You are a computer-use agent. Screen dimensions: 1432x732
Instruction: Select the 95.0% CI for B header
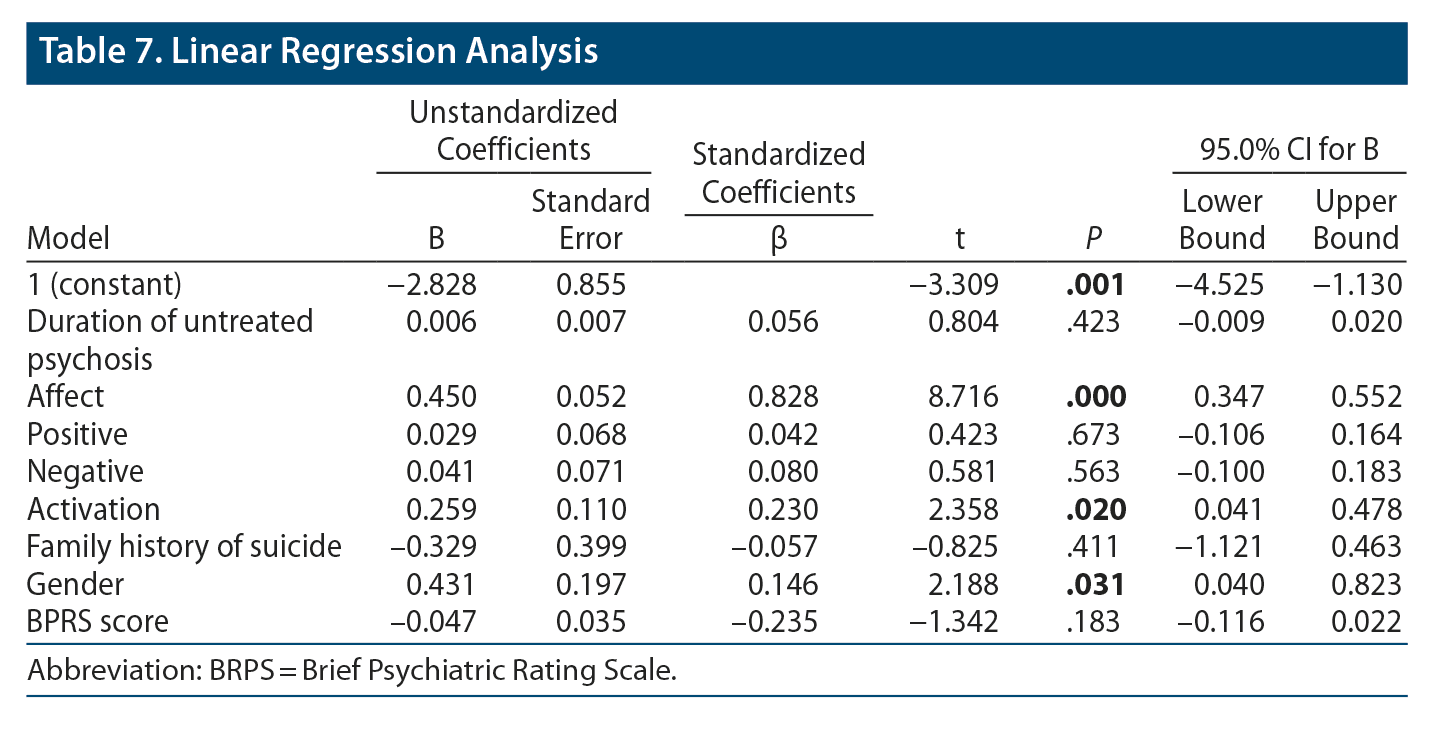(1289, 149)
